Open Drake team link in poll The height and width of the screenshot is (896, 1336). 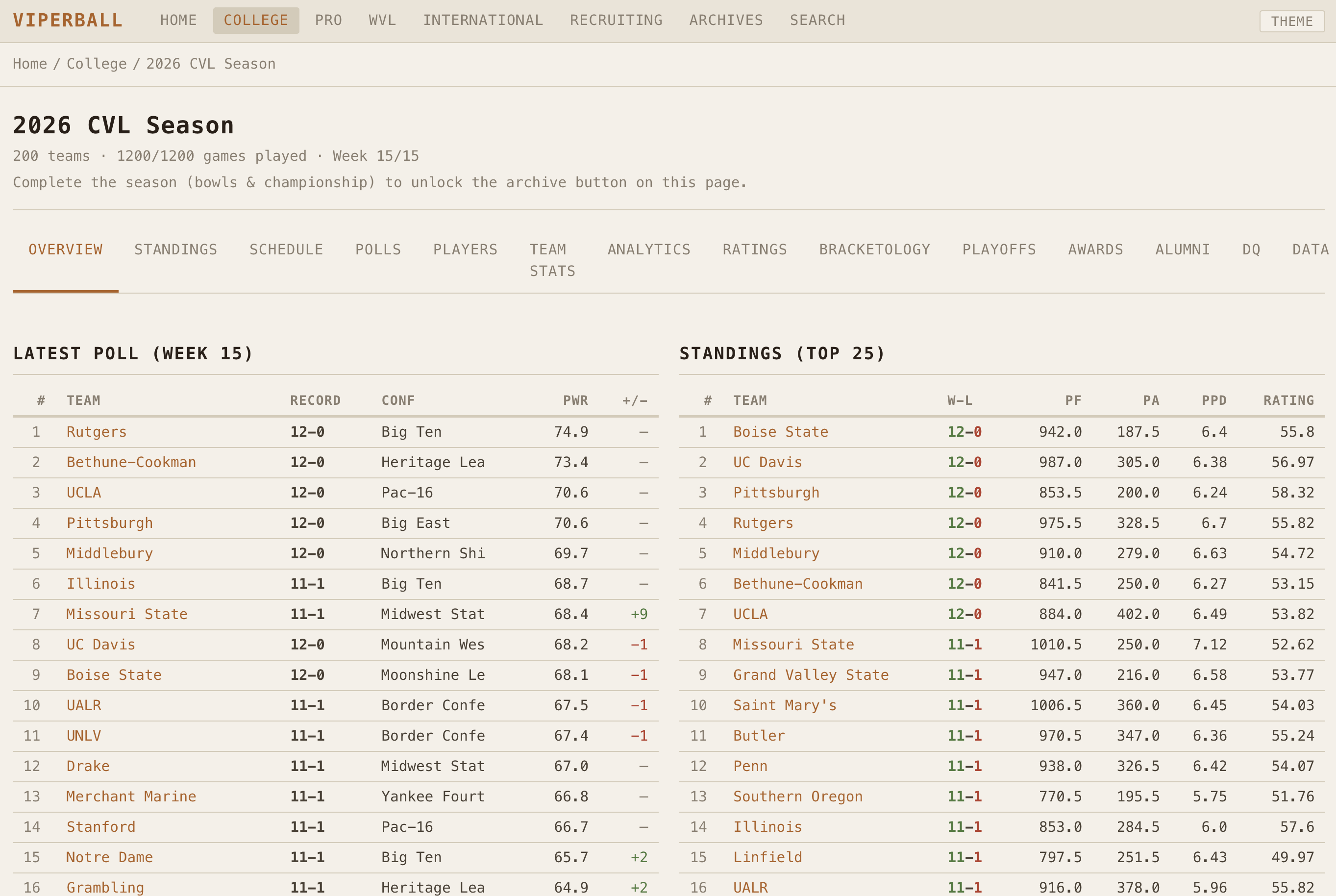pyautogui.click(x=88, y=766)
